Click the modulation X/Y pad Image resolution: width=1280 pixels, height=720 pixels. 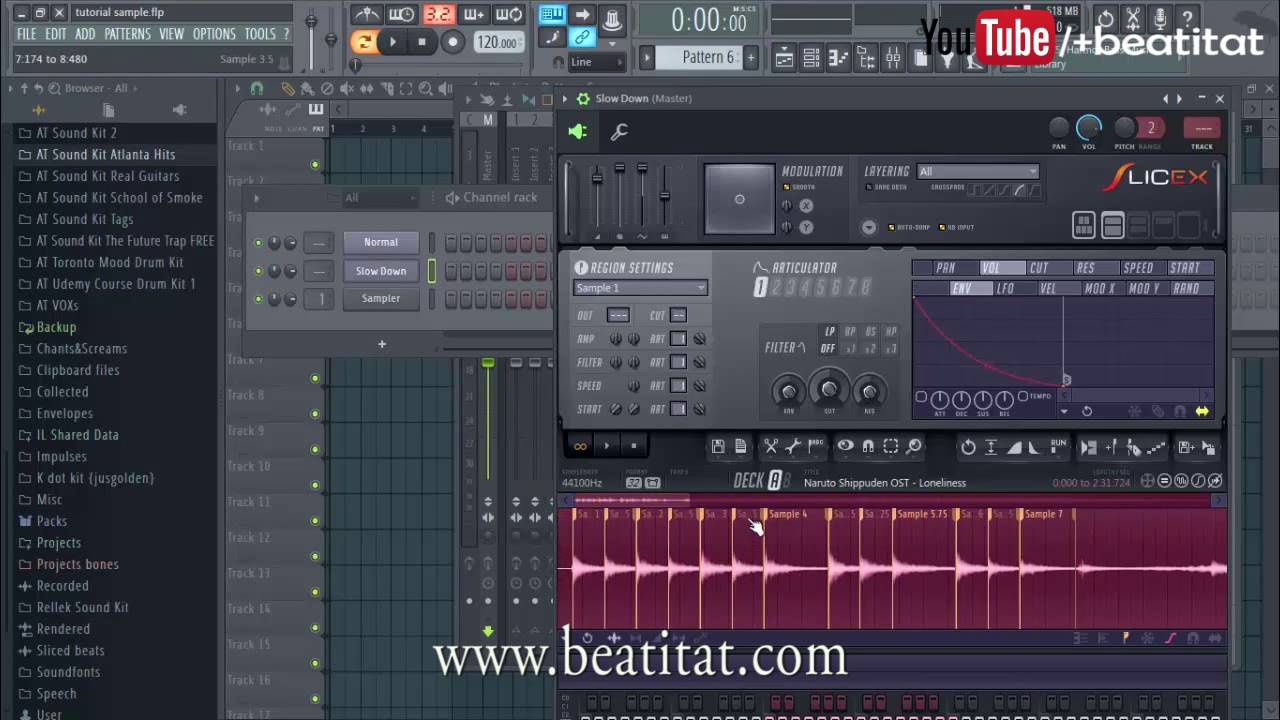(739, 198)
